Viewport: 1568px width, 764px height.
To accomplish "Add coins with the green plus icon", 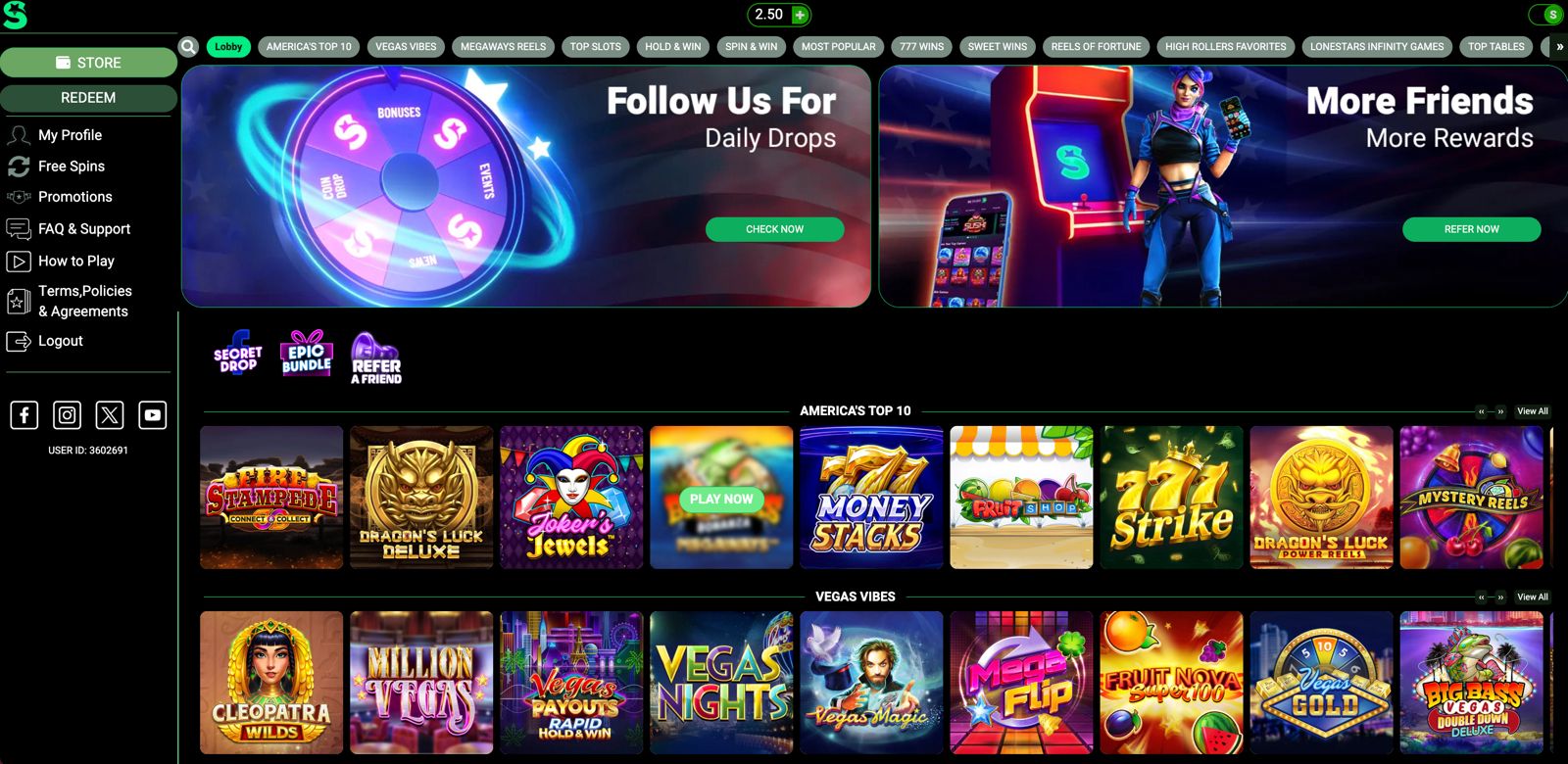I will click(800, 15).
